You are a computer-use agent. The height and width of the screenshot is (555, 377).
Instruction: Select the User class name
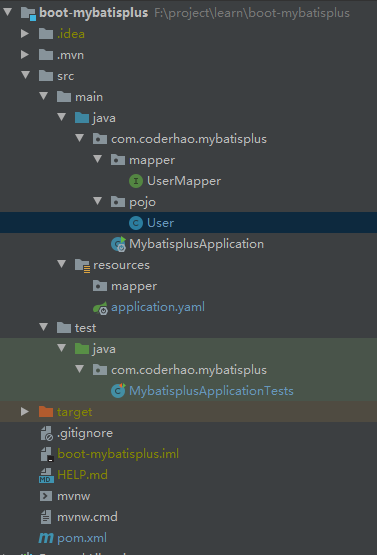[160, 223]
